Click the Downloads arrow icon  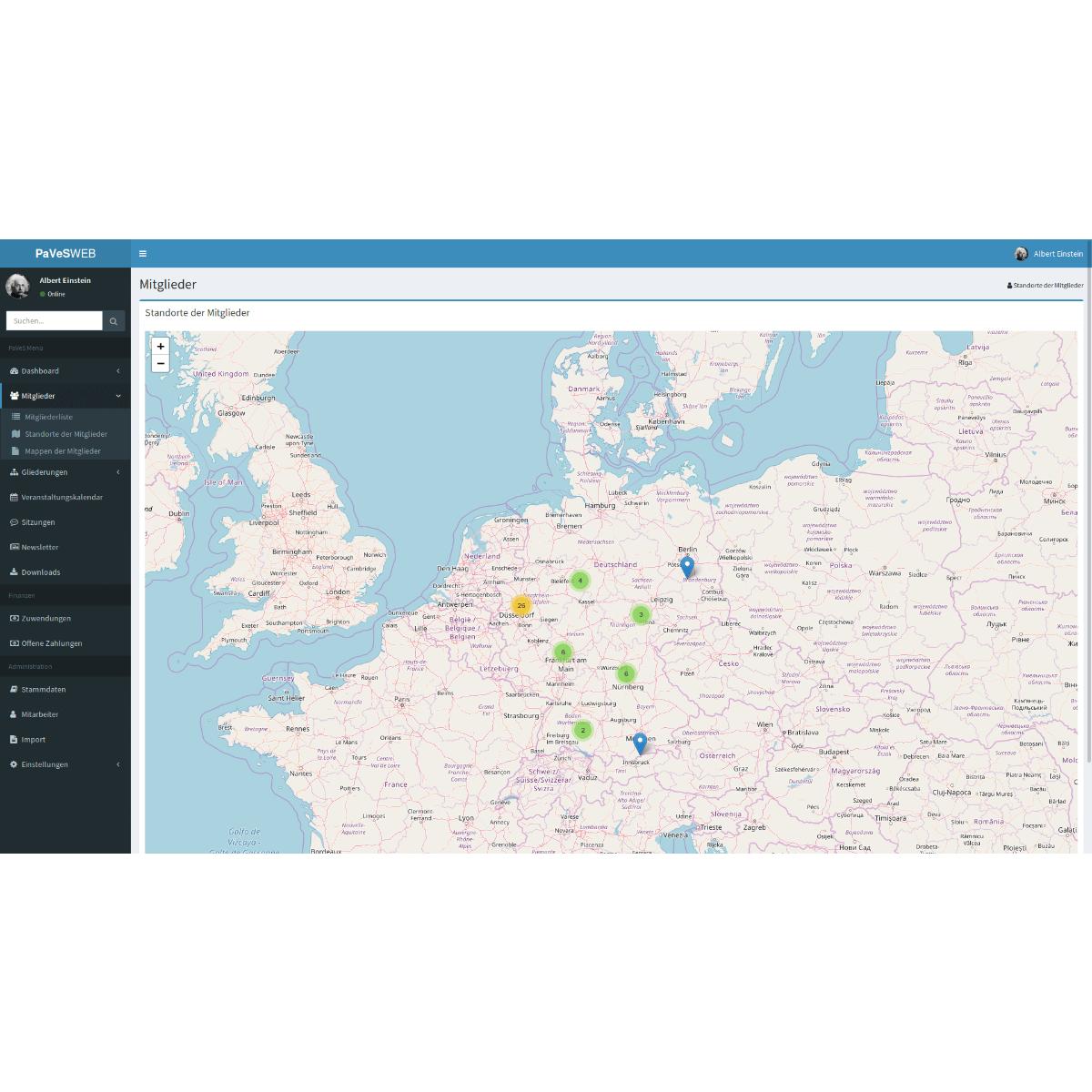14,572
